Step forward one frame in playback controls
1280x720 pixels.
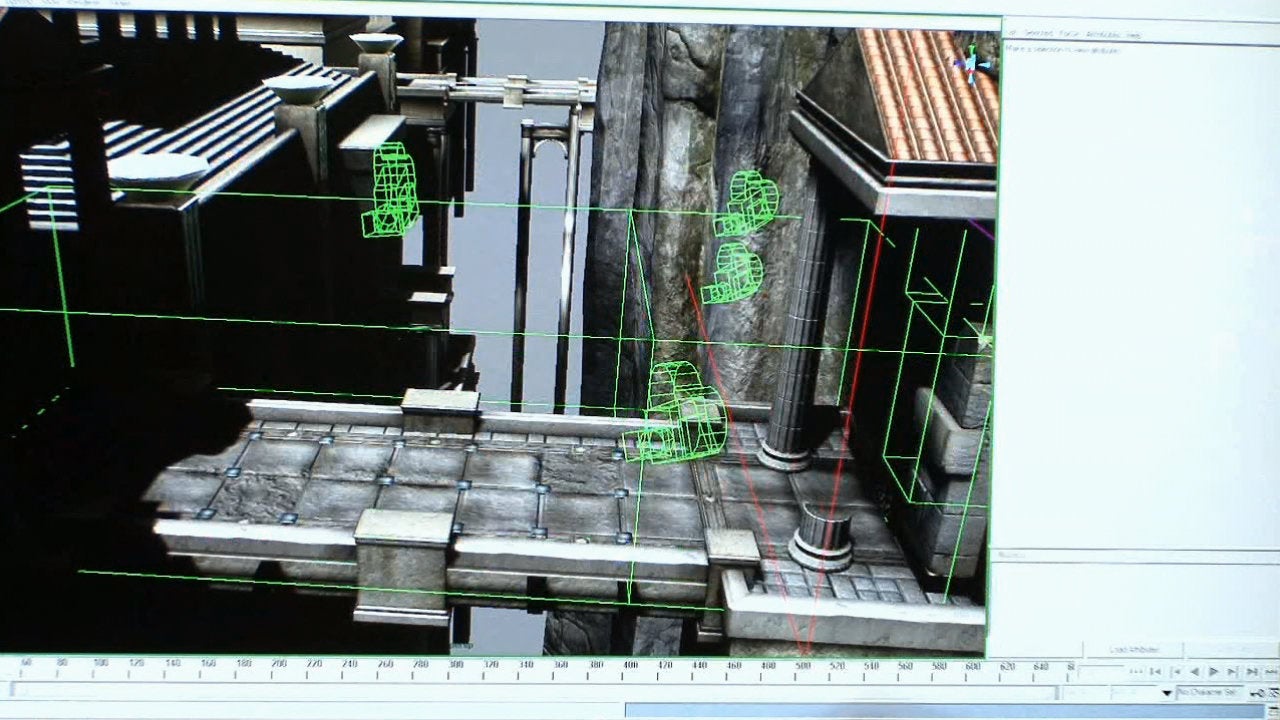pyautogui.click(x=1233, y=672)
